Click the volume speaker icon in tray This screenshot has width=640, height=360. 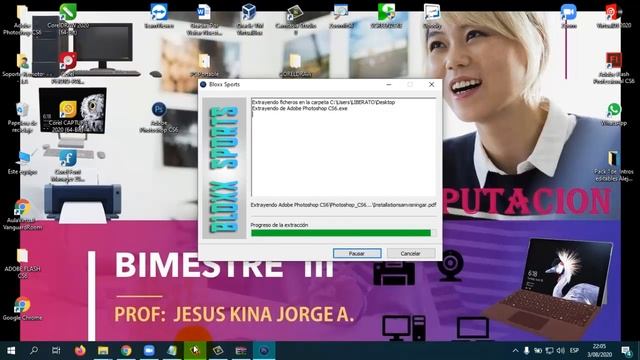click(x=560, y=351)
